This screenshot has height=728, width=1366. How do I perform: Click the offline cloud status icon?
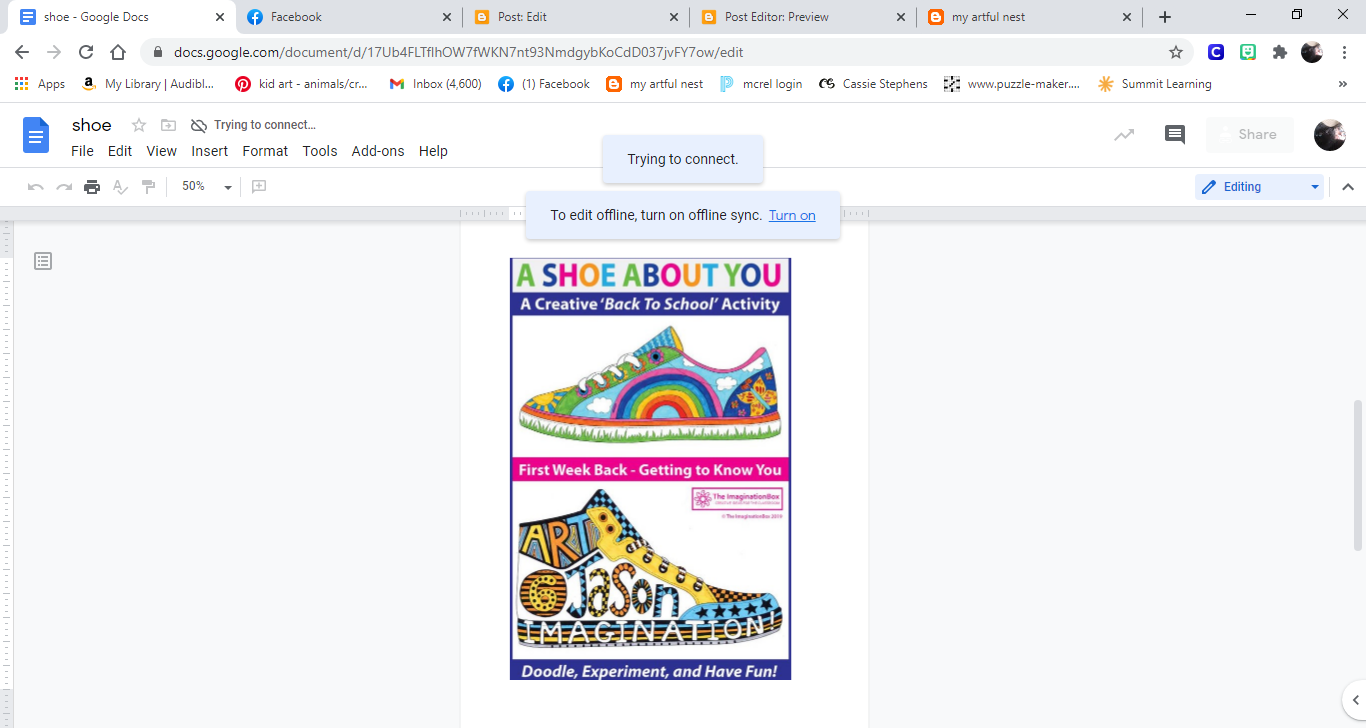click(x=198, y=125)
